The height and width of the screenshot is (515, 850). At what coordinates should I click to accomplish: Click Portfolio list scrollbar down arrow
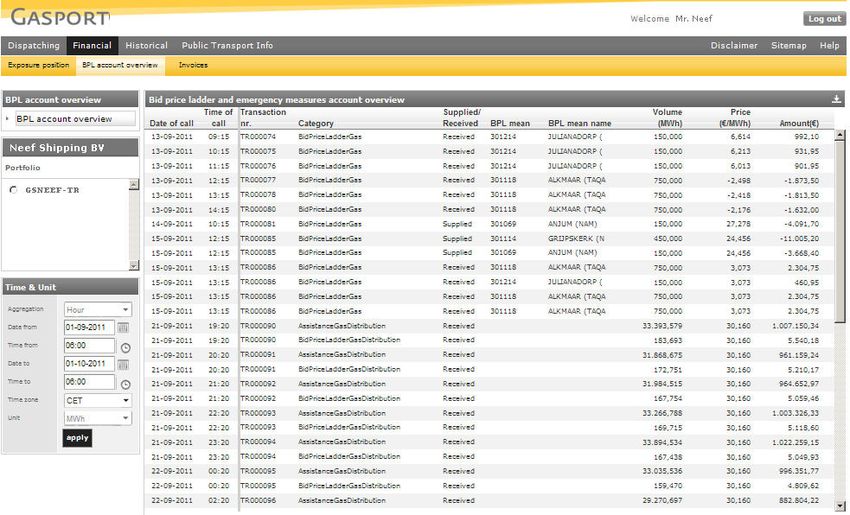(x=134, y=265)
